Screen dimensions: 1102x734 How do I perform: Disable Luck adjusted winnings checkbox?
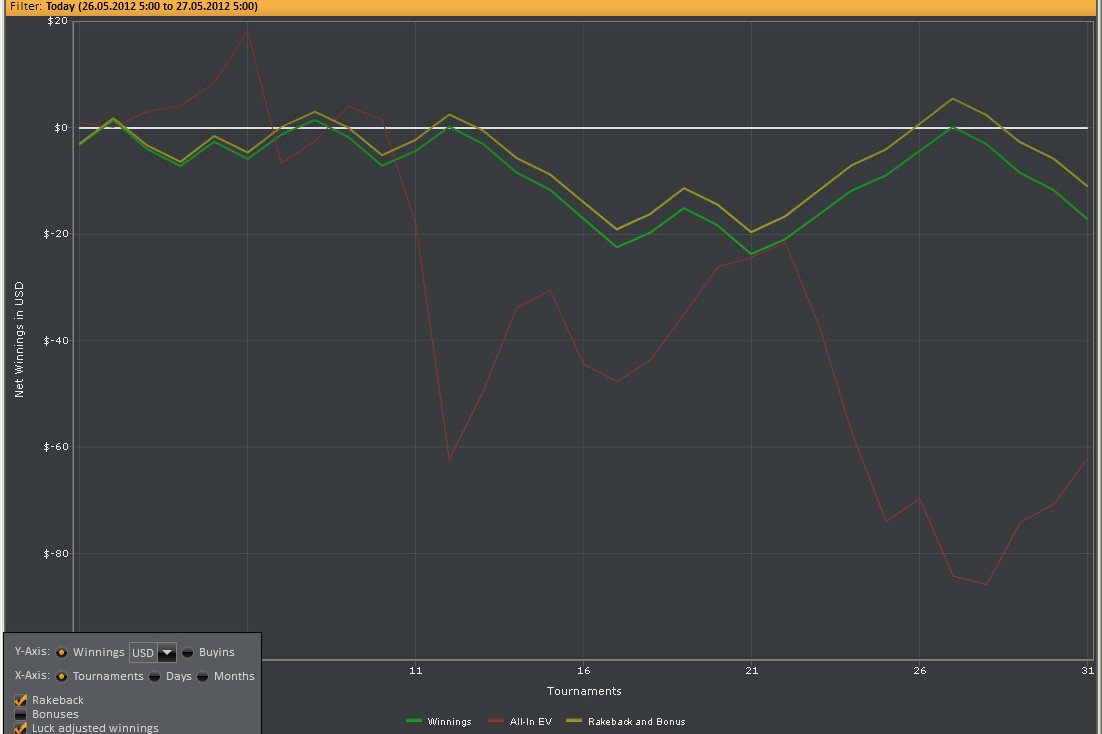click(x=21, y=728)
